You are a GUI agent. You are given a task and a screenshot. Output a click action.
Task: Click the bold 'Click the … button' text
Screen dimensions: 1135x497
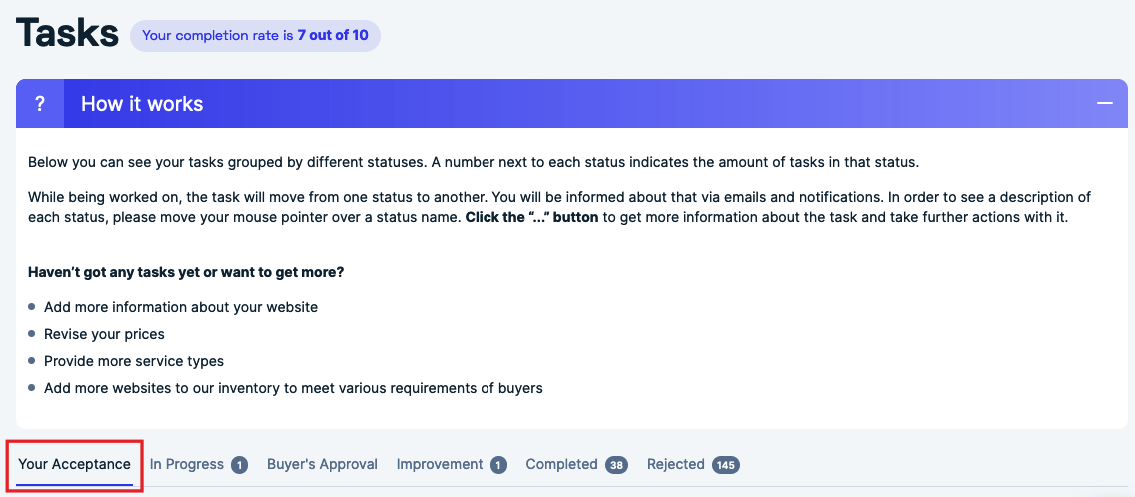click(532, 218)
